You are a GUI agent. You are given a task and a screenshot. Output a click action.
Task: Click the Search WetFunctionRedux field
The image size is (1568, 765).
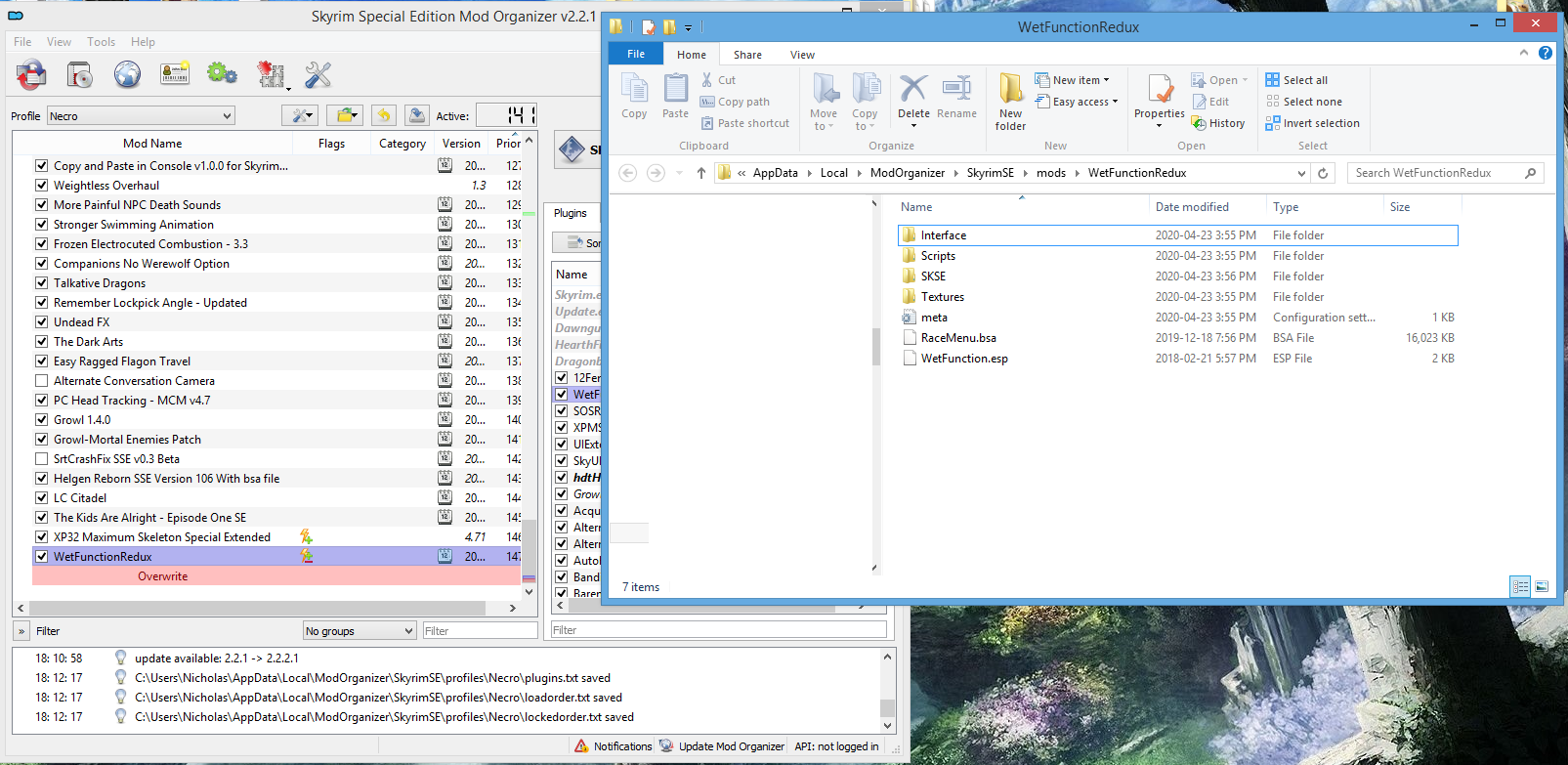pyautogui.click(x=1434, y=173)
